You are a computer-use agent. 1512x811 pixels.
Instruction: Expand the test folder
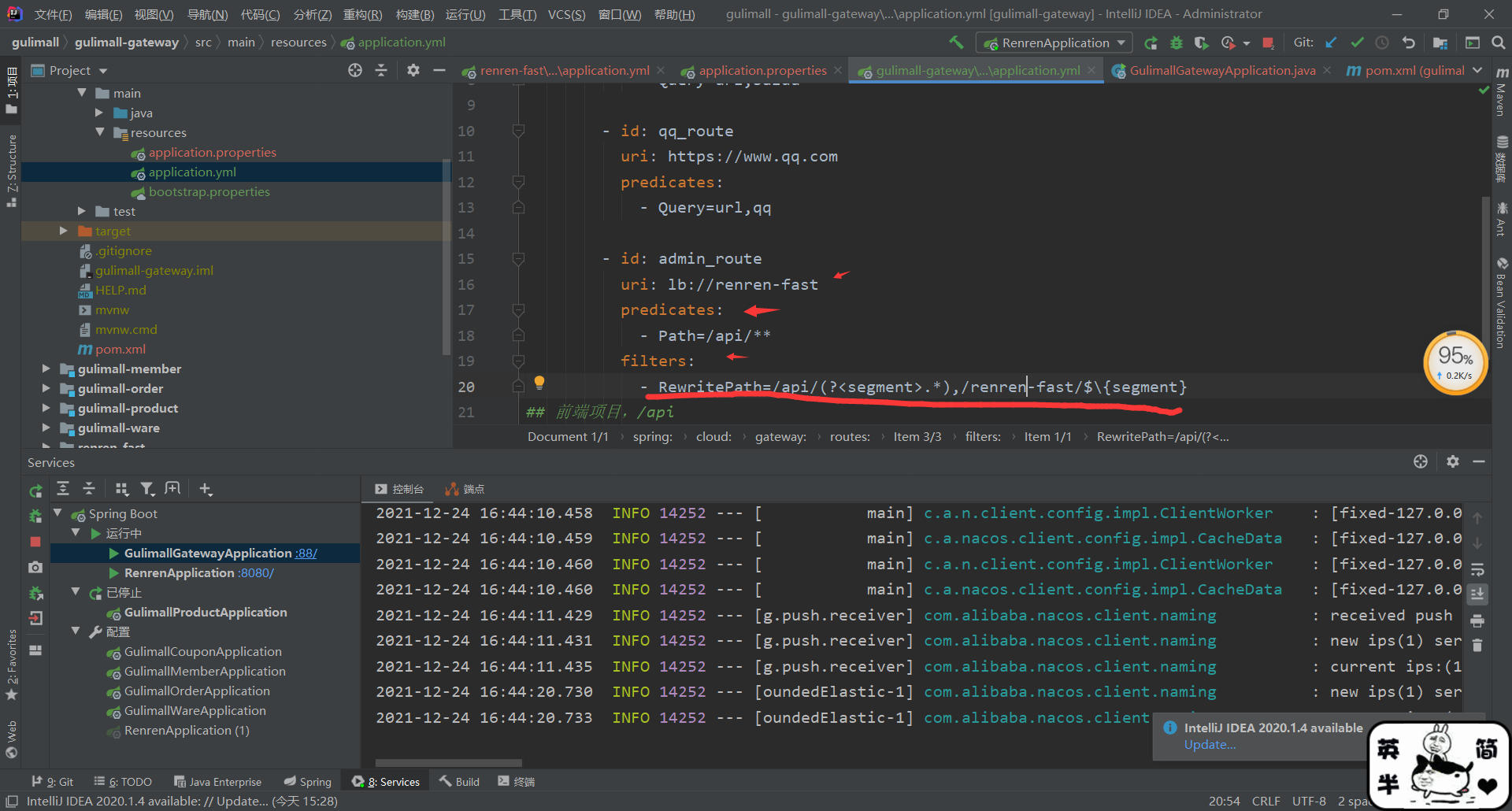tap(82, 211)
